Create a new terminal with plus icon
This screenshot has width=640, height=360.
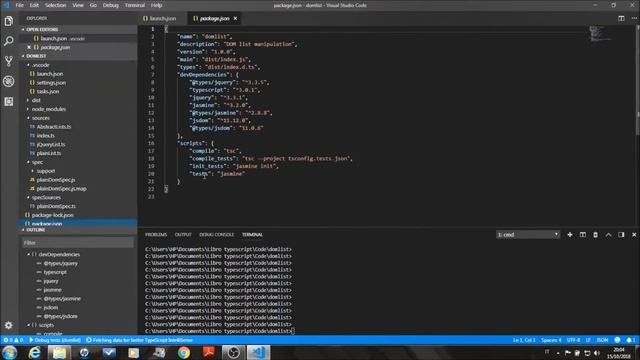pyautogui.click(x=570, y=235)
